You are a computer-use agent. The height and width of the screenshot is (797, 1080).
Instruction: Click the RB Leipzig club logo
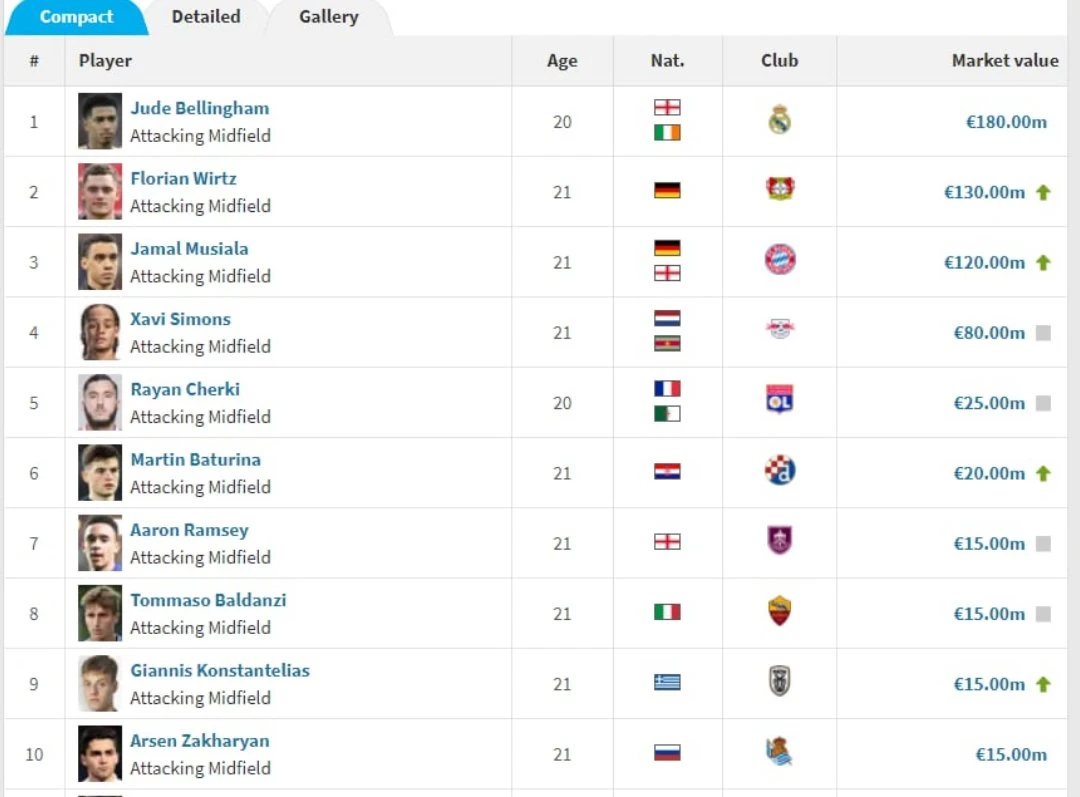pyautogui.click(x=779, y=330)
